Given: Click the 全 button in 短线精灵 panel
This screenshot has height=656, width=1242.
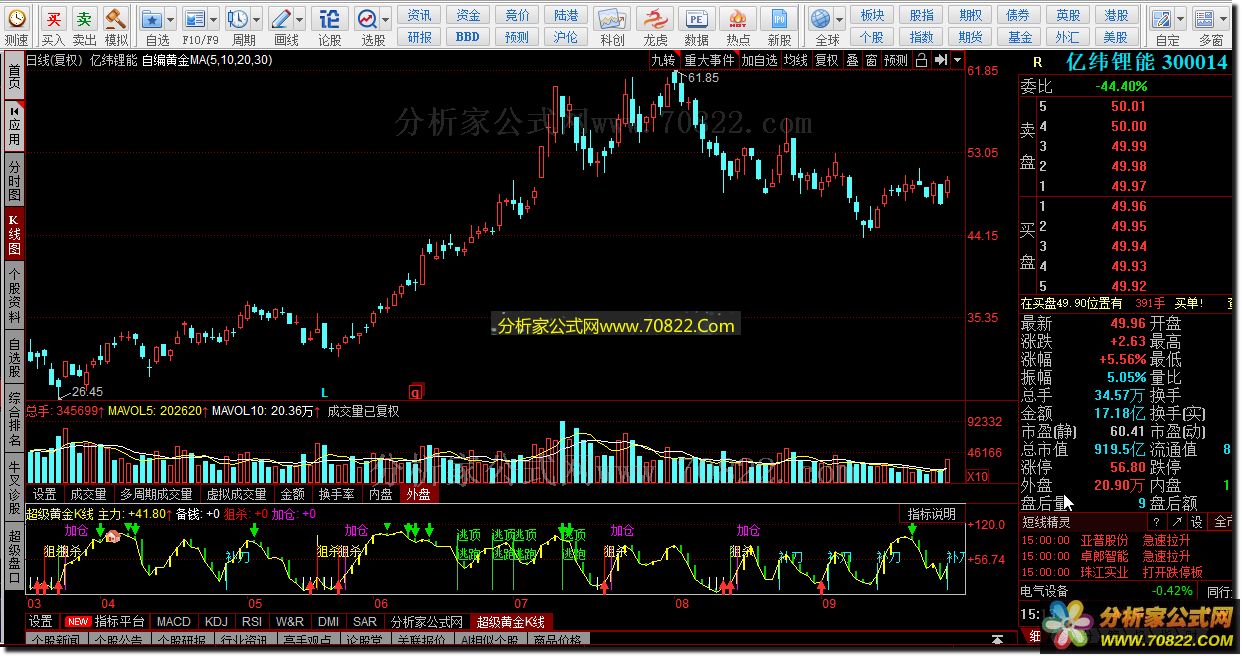Looking at the screenshot, I should [1222, 522].
